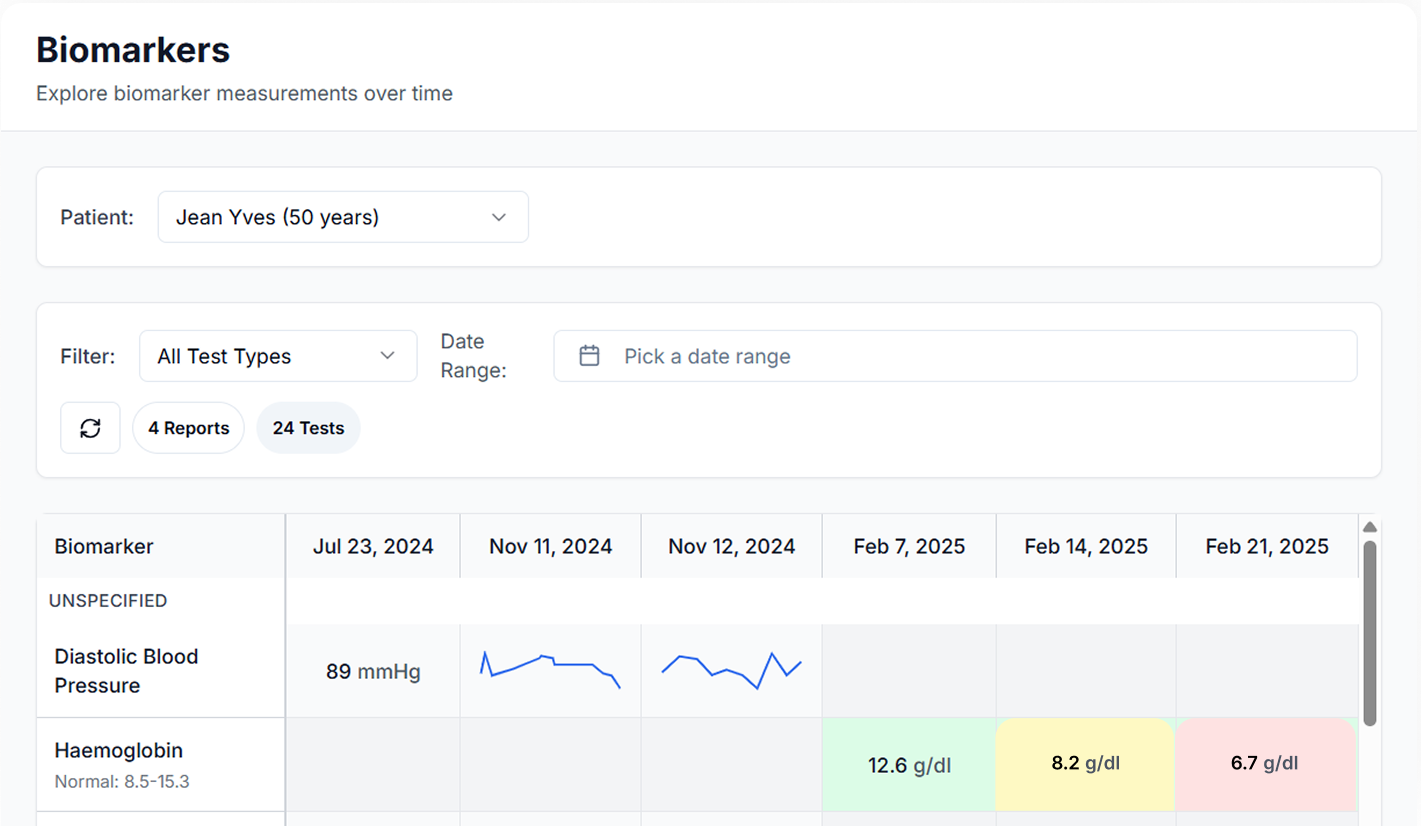Open the Patient dropdown for Jean Yves
Viewport: 1421px width, 826px height.
342,217
